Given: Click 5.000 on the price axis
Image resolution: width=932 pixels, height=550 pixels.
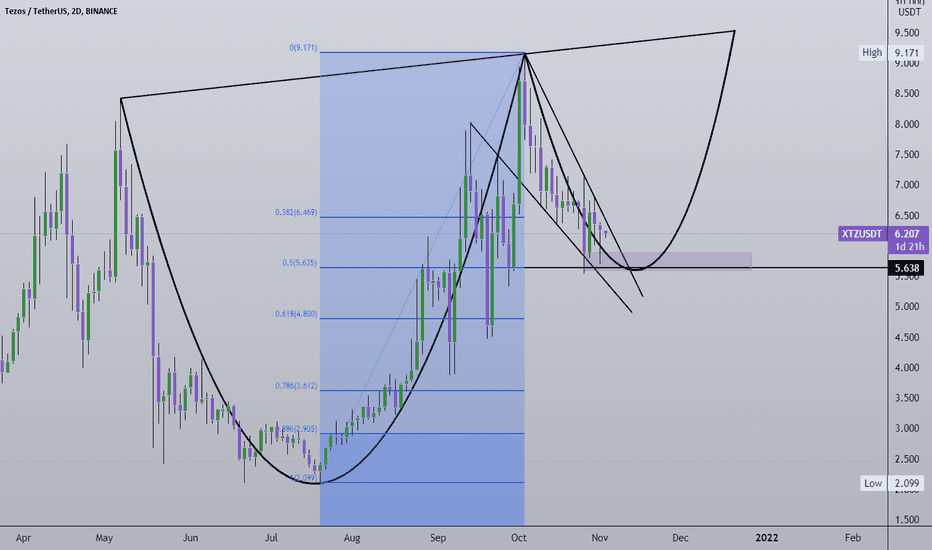Looking at the screenshot, I should pyautogui.click(x=907, y=307).
